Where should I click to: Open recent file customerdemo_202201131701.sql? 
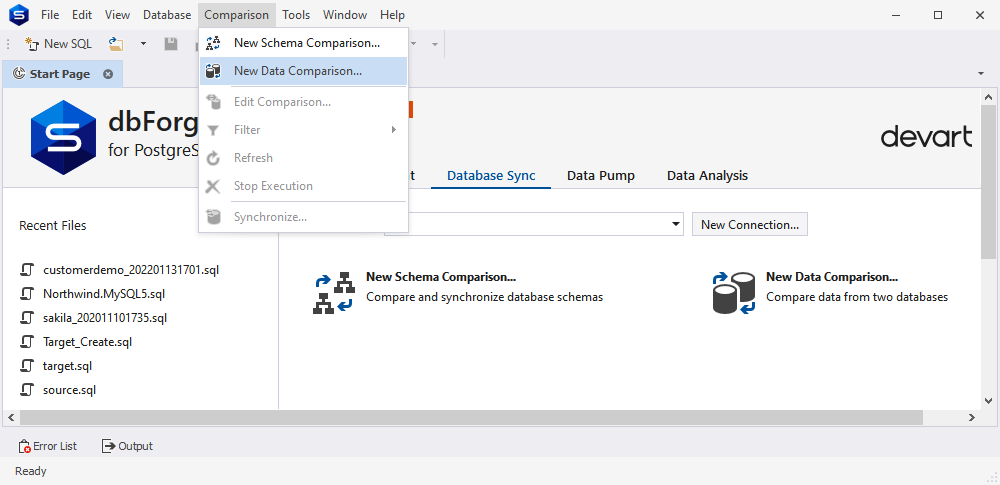pos(131,269)
